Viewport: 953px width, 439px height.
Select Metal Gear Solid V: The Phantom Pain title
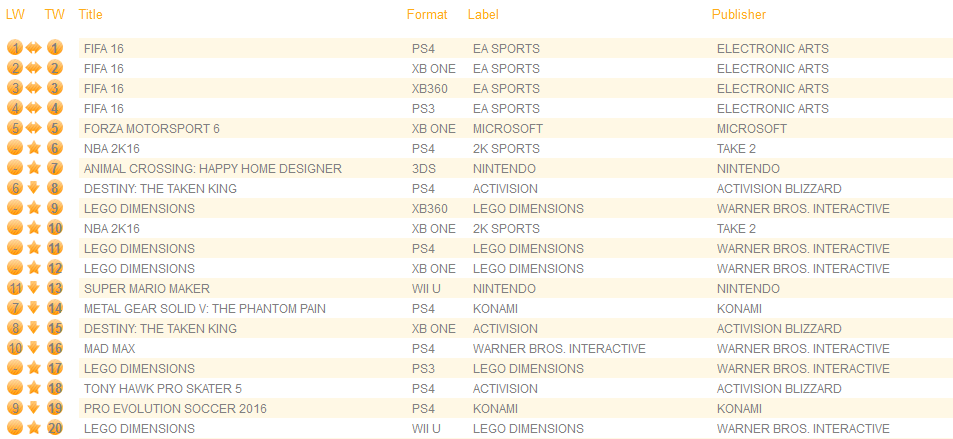click(x=205, y=309)
